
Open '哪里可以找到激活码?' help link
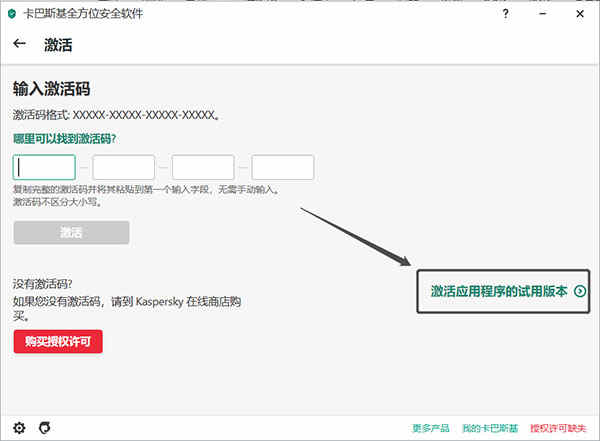pos(64,139)
